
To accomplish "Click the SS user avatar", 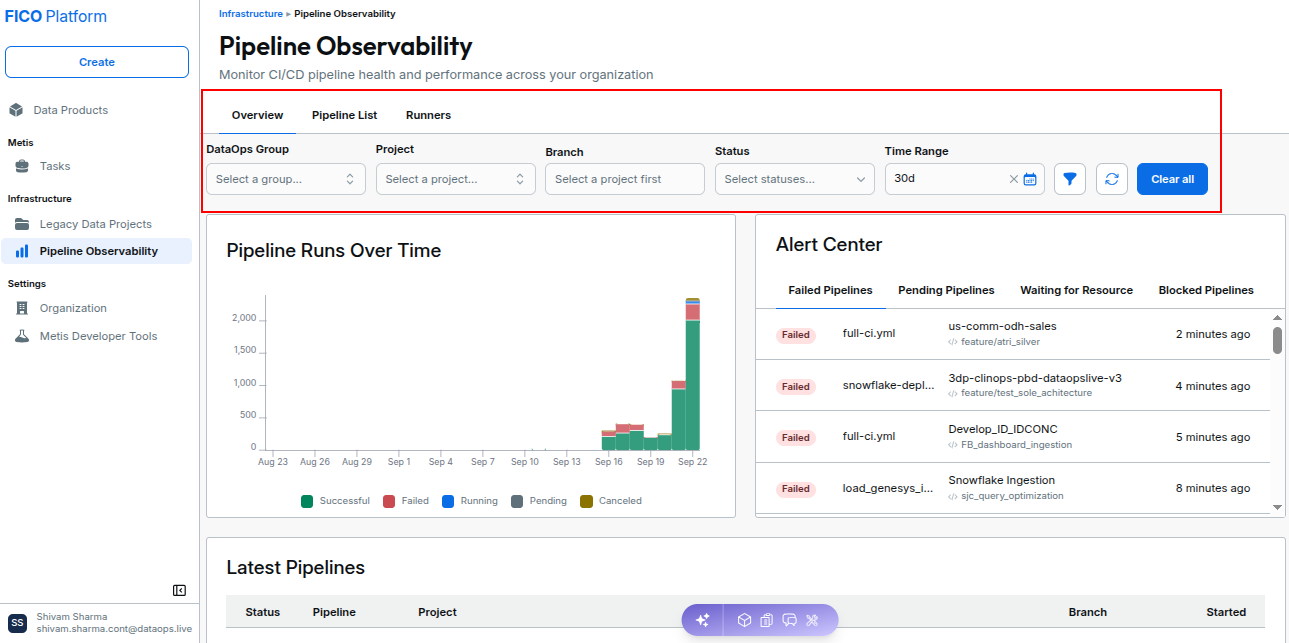I will tap(17, 623).
